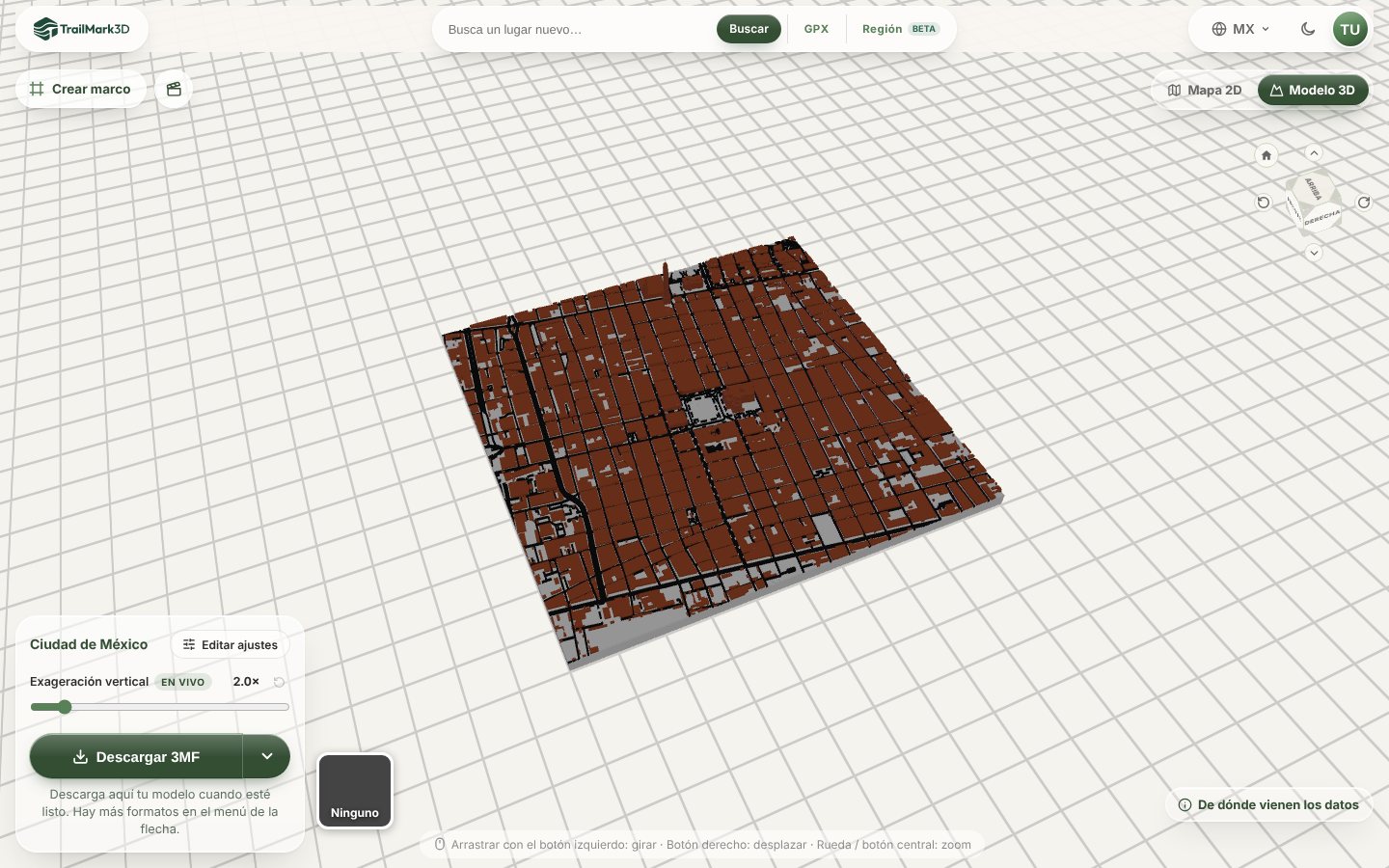Switch to Modelo 3D view
The height and width of the screenshot is (868, 1389).
tap(1313, 90)
